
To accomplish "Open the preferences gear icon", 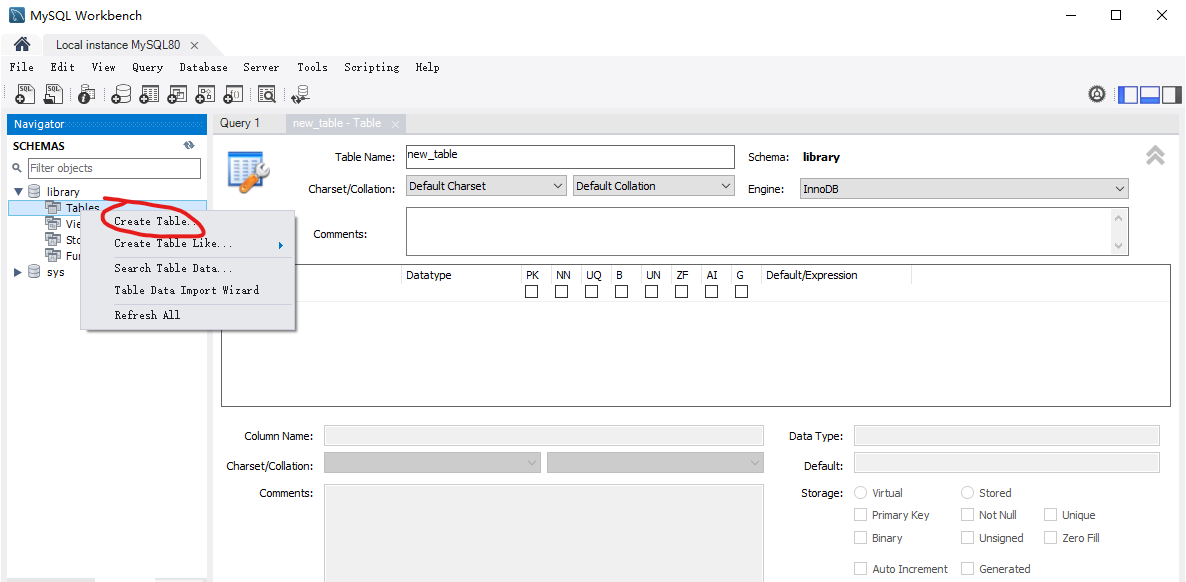I will (x=1097, y=95).
